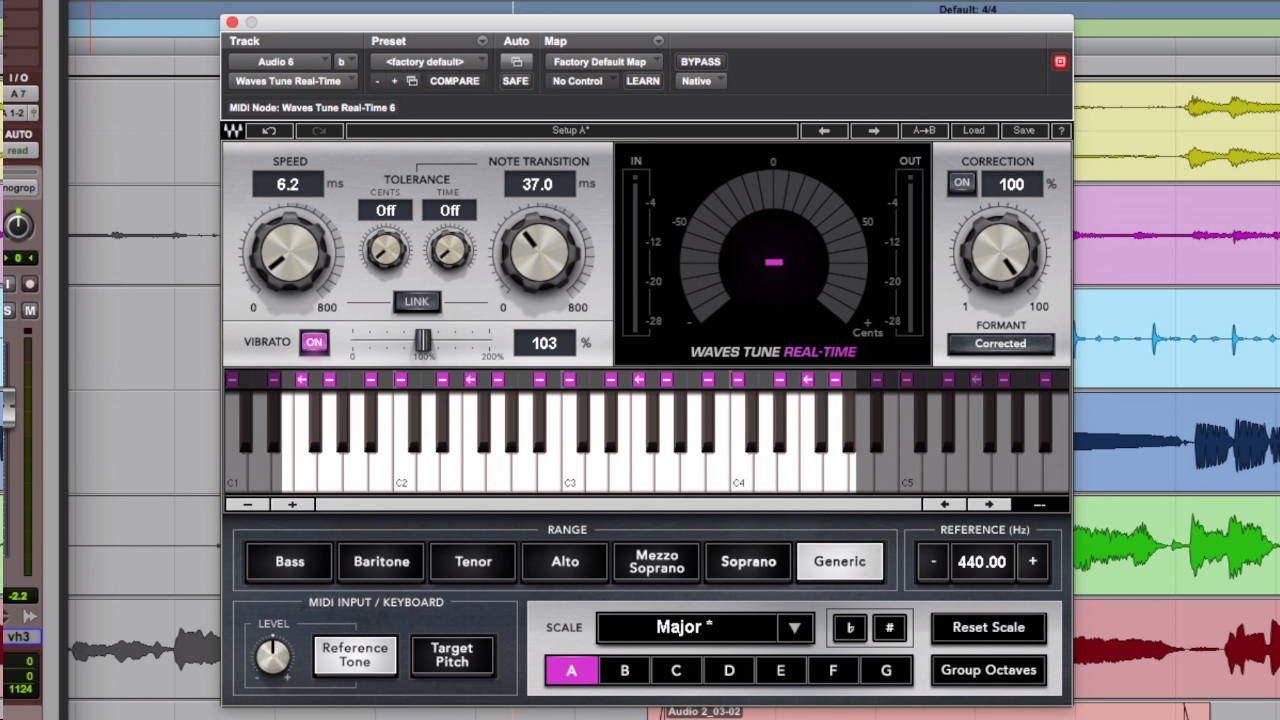Redo the plugin change
Image resolution: width=1280 pixels, height=720 pixels.
coord(319,131)
